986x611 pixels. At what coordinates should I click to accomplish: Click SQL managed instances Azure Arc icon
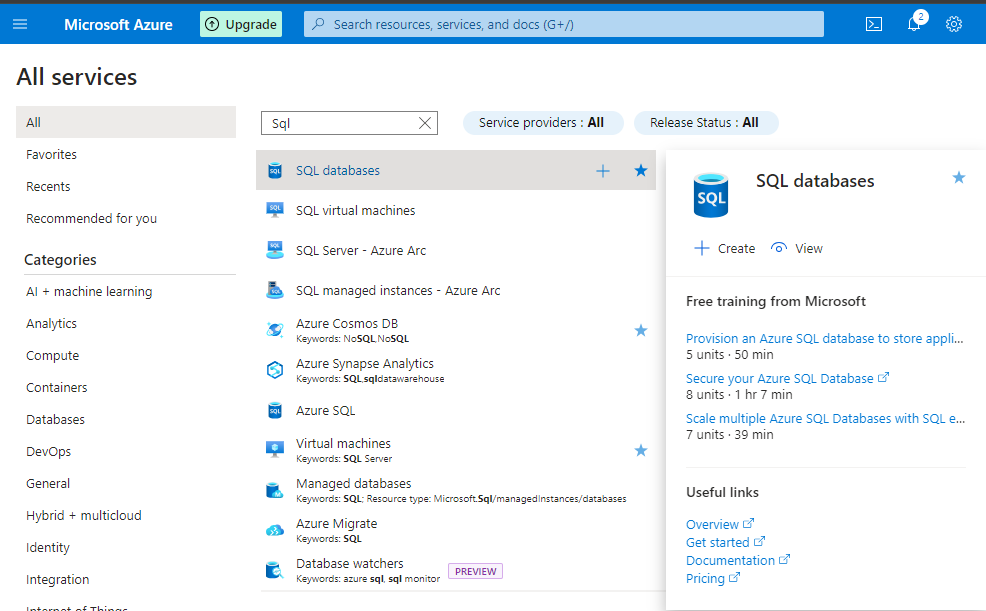[x=275, y=290]
